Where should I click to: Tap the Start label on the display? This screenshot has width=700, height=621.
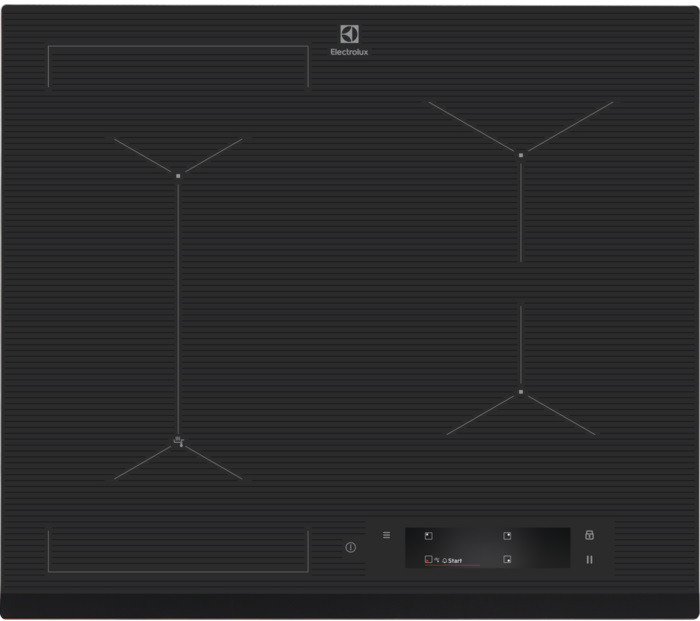(x=455, y=561)
